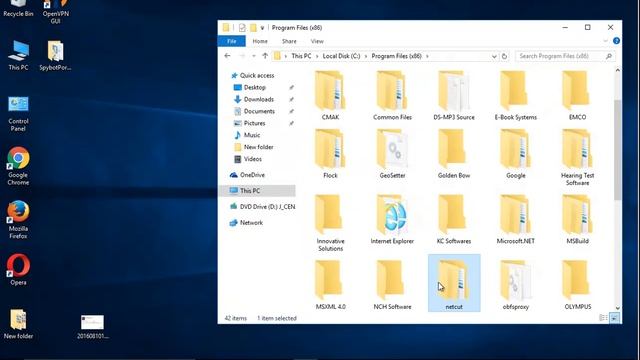Screen dimensions: 640x360
Task: Click This PC in the address path
Action: click(301, 56)
